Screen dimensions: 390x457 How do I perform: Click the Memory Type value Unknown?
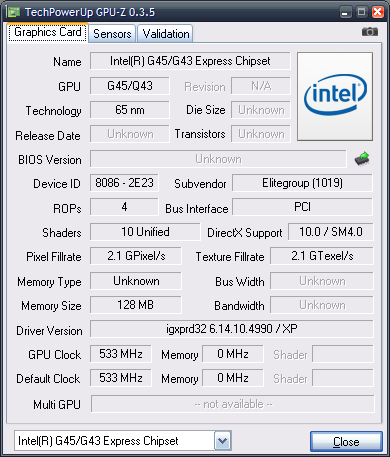click(x=136, y=281)
